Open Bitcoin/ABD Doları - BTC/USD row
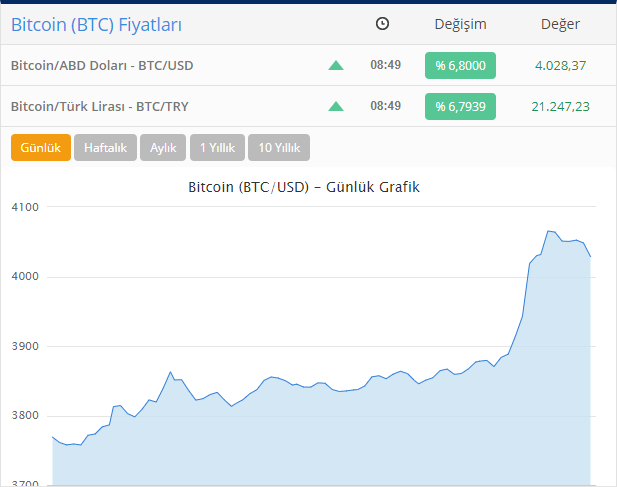 click(308, 65)
